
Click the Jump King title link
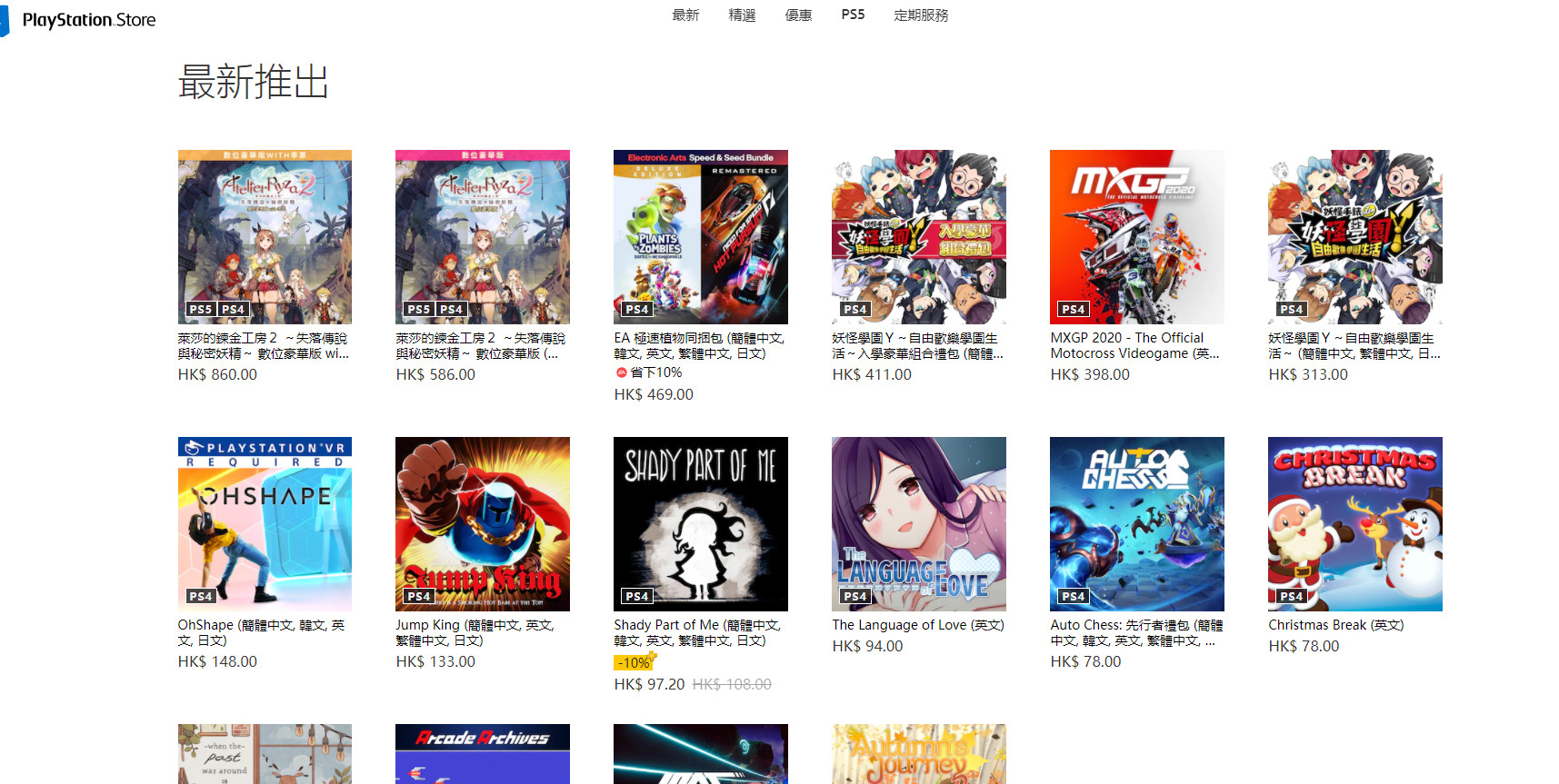pyautogui.click(x=475, y=632)
